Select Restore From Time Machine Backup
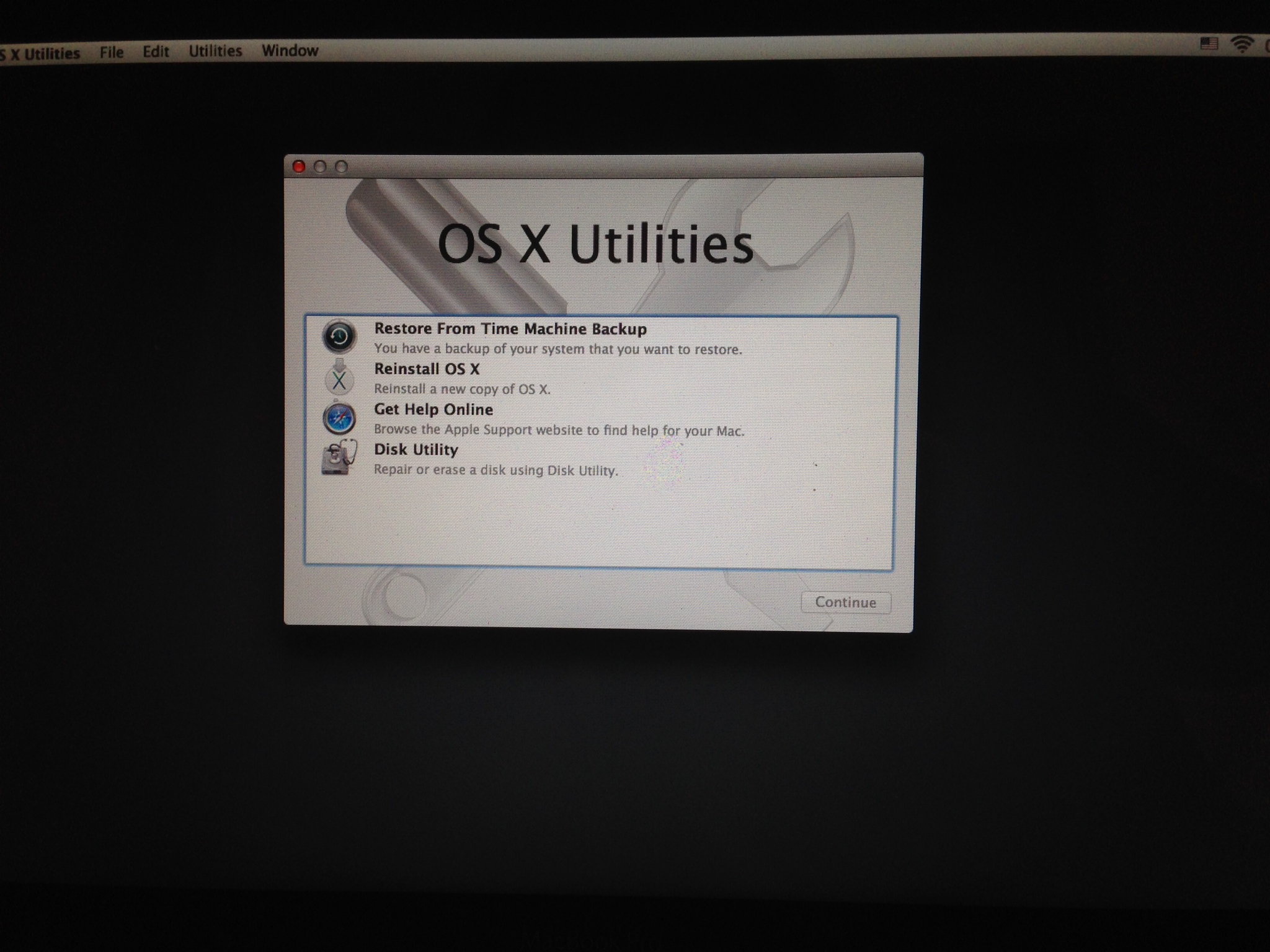The height and width of the screenshot is (952, 1270). 510,329
